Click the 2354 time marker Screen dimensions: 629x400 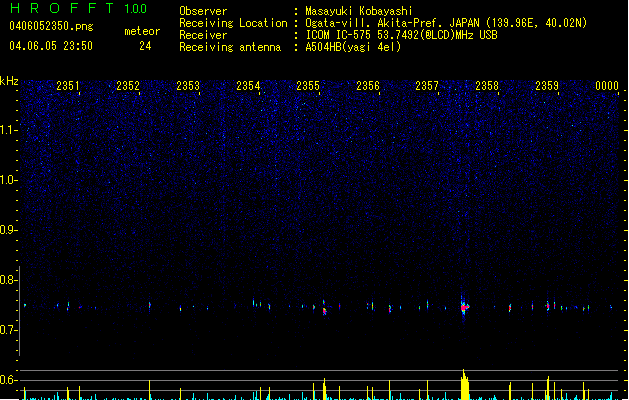(x=248, y=86)
